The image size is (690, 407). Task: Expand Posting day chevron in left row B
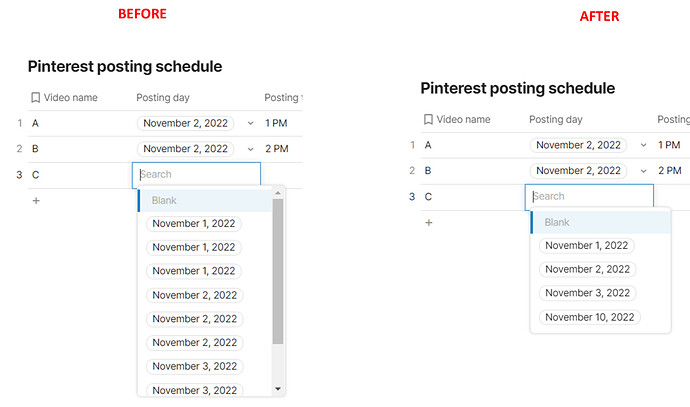point(251,149)
